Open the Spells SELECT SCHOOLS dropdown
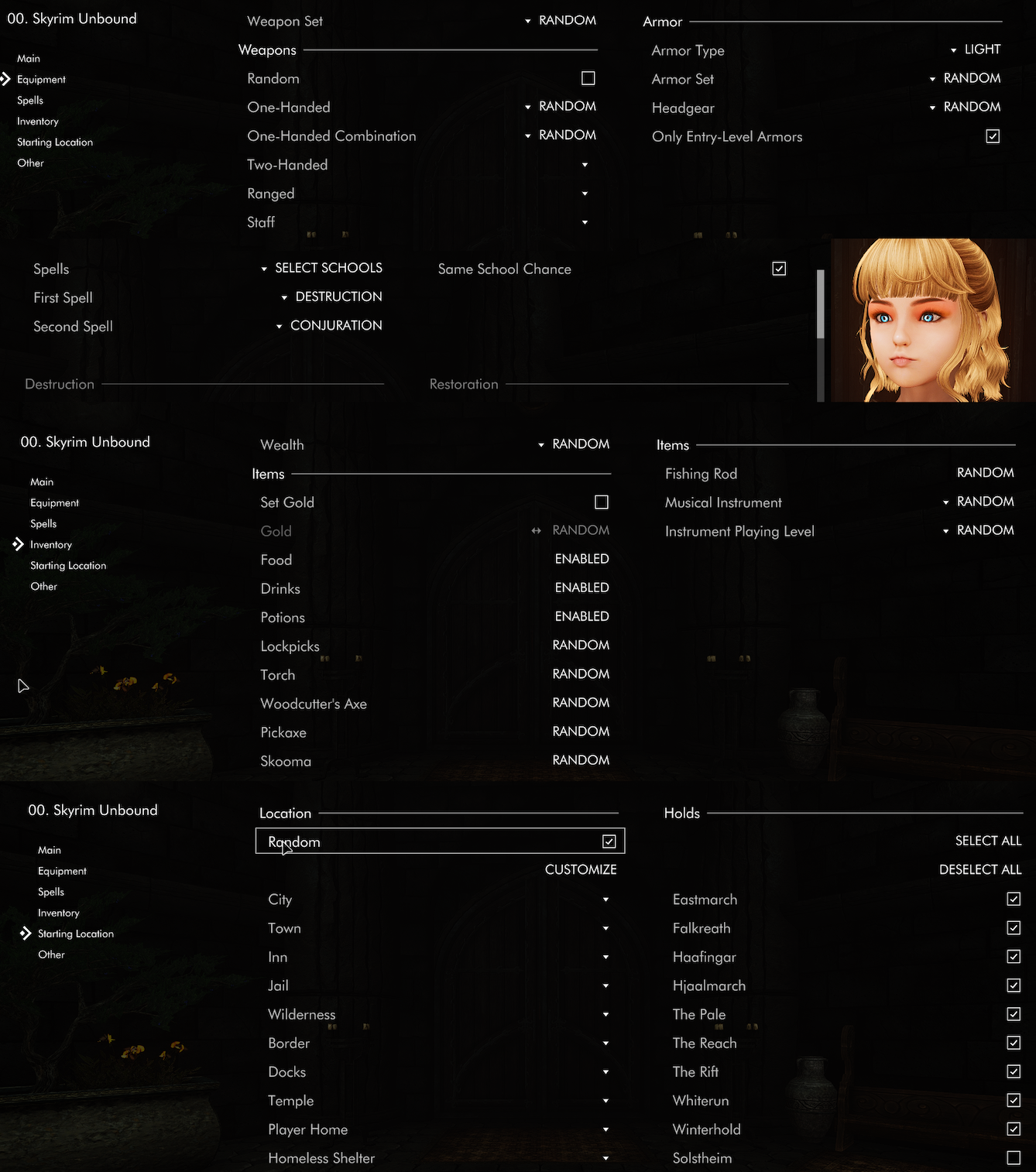 click(321, 268)
